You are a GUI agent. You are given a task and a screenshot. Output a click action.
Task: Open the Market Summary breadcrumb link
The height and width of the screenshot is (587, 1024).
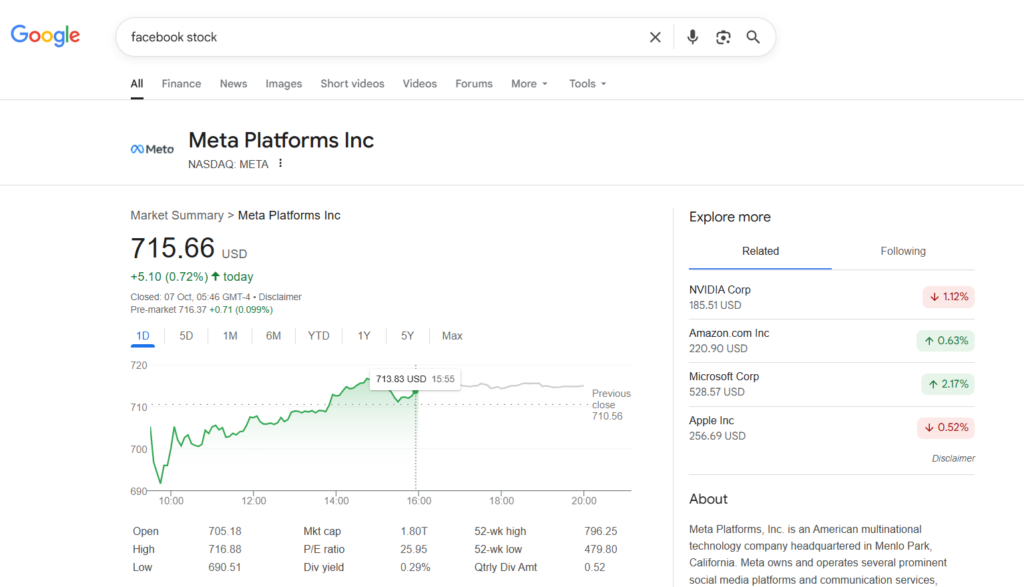click(x=177, y=216)
